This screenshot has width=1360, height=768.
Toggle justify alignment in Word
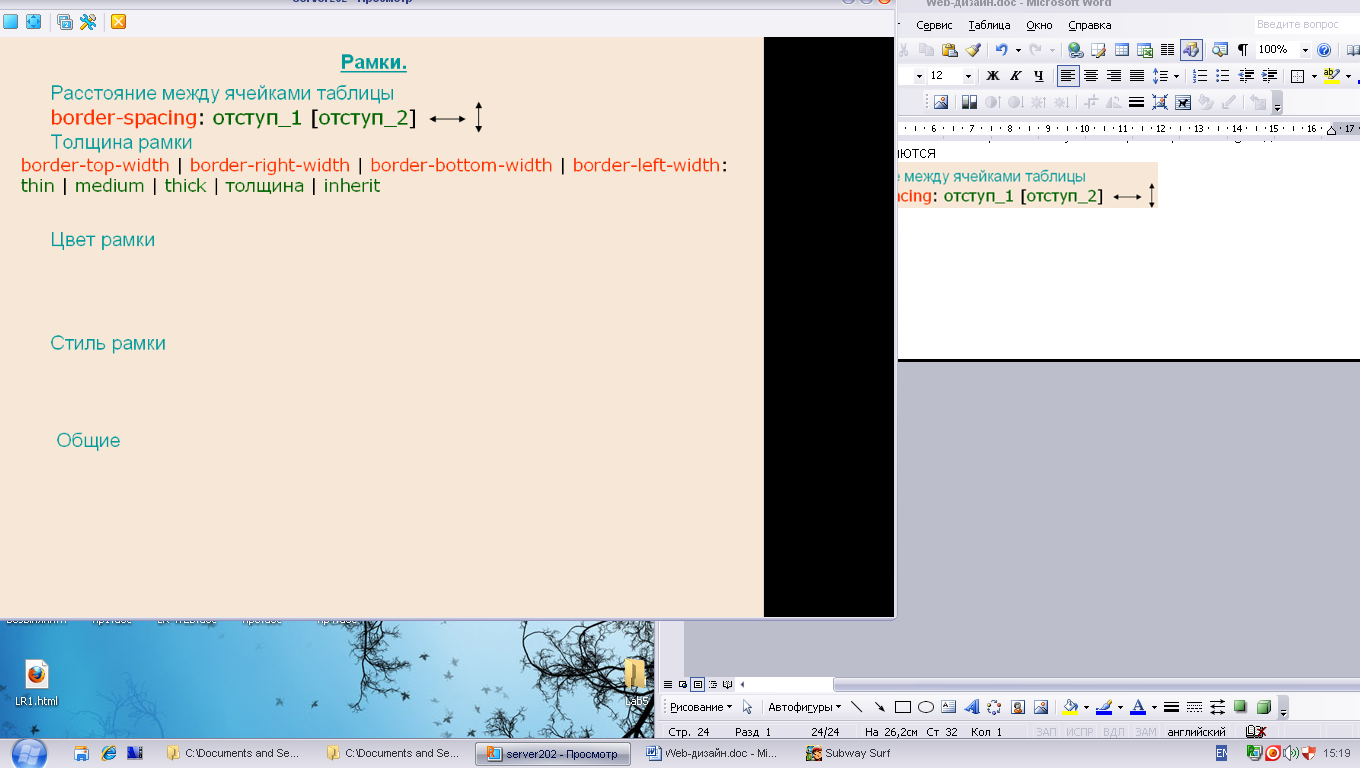[x=1137, y=75]
